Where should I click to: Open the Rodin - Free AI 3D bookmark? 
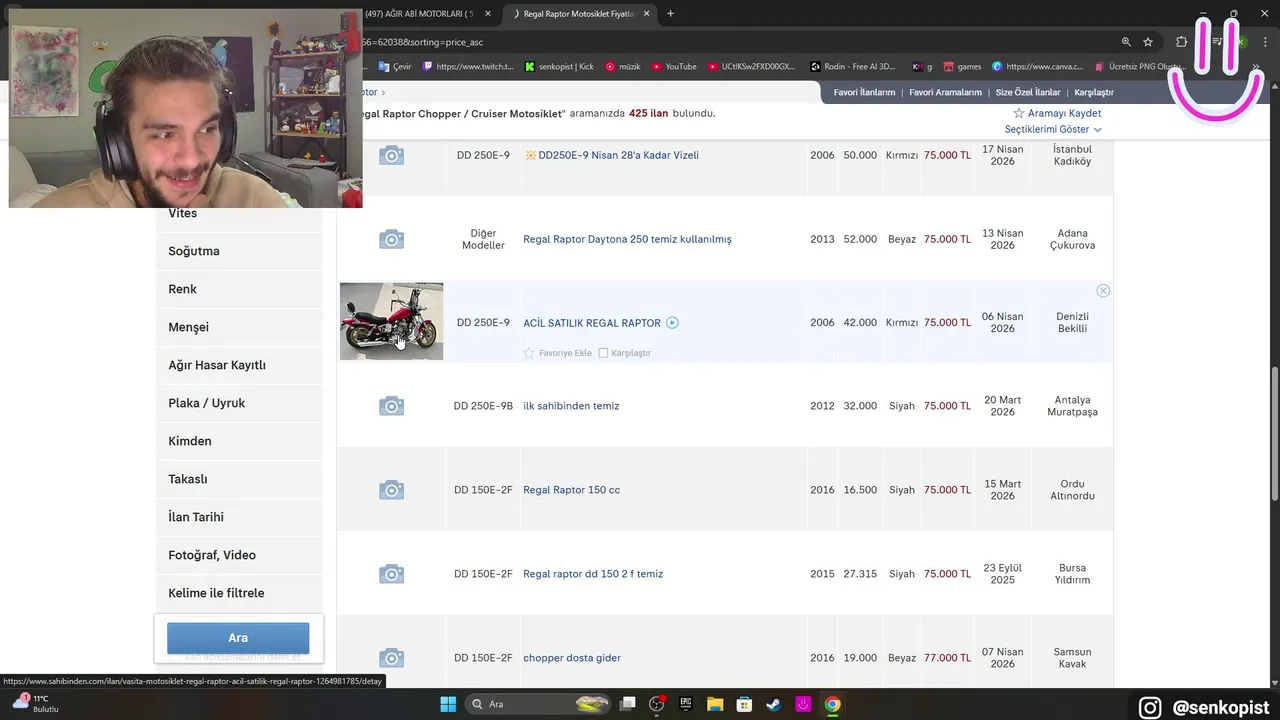[x=853, y=67]
